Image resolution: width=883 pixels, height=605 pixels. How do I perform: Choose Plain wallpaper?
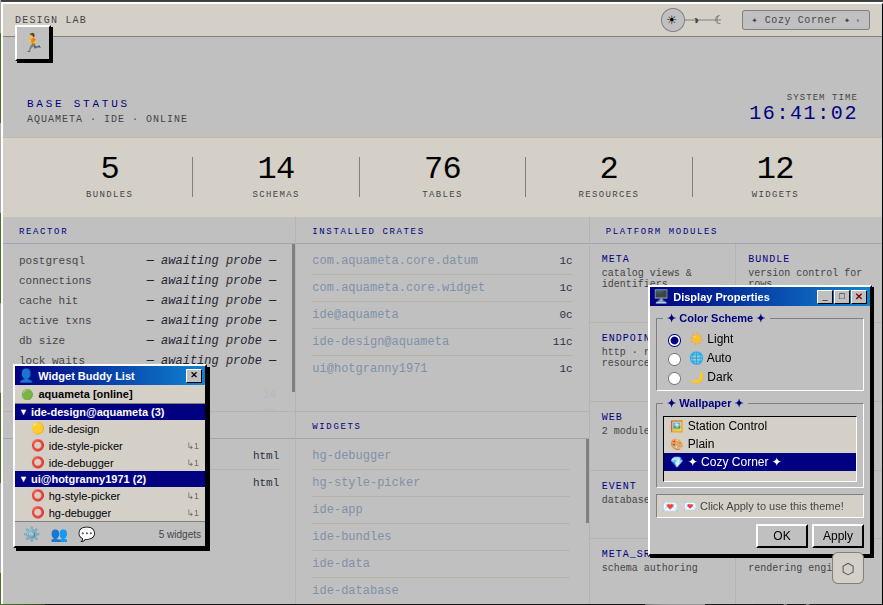click(x=760, y=444)
